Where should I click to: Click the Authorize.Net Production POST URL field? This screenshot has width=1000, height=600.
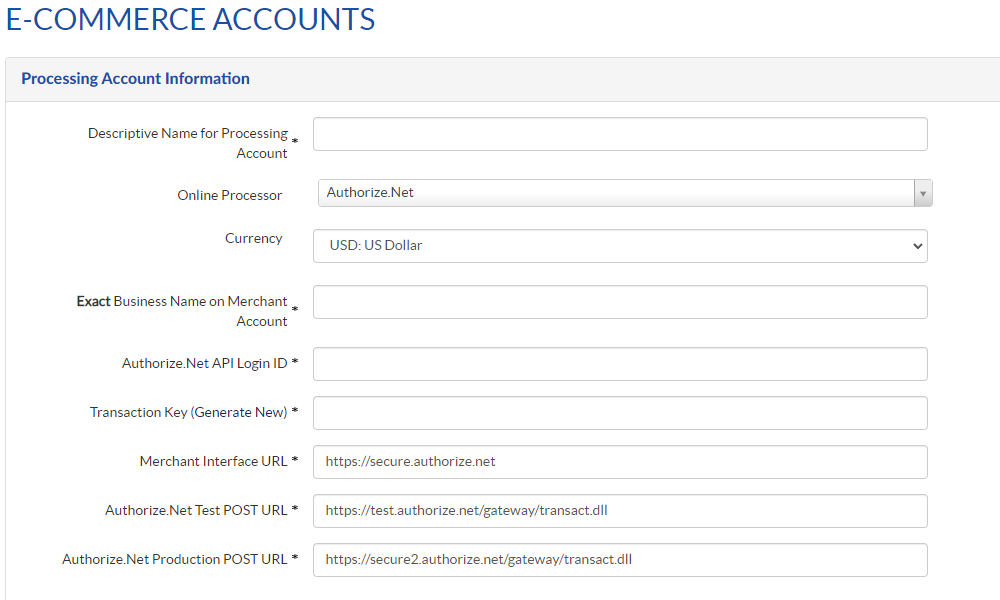tap(620, 560)
